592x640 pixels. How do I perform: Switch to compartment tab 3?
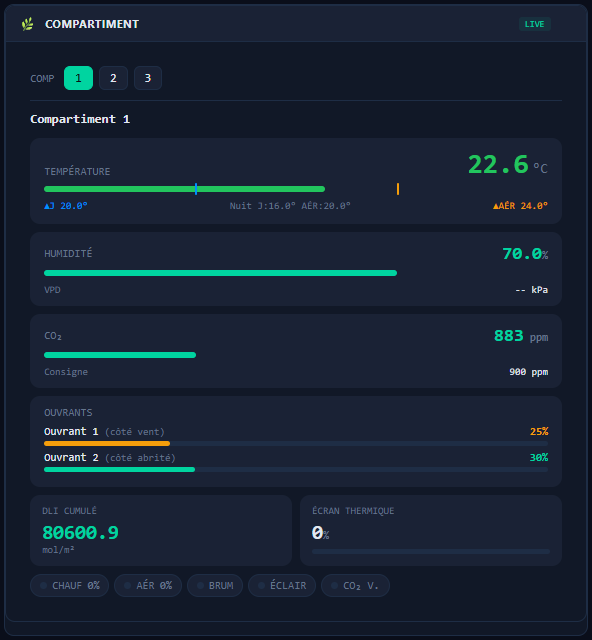pos(148,78)
